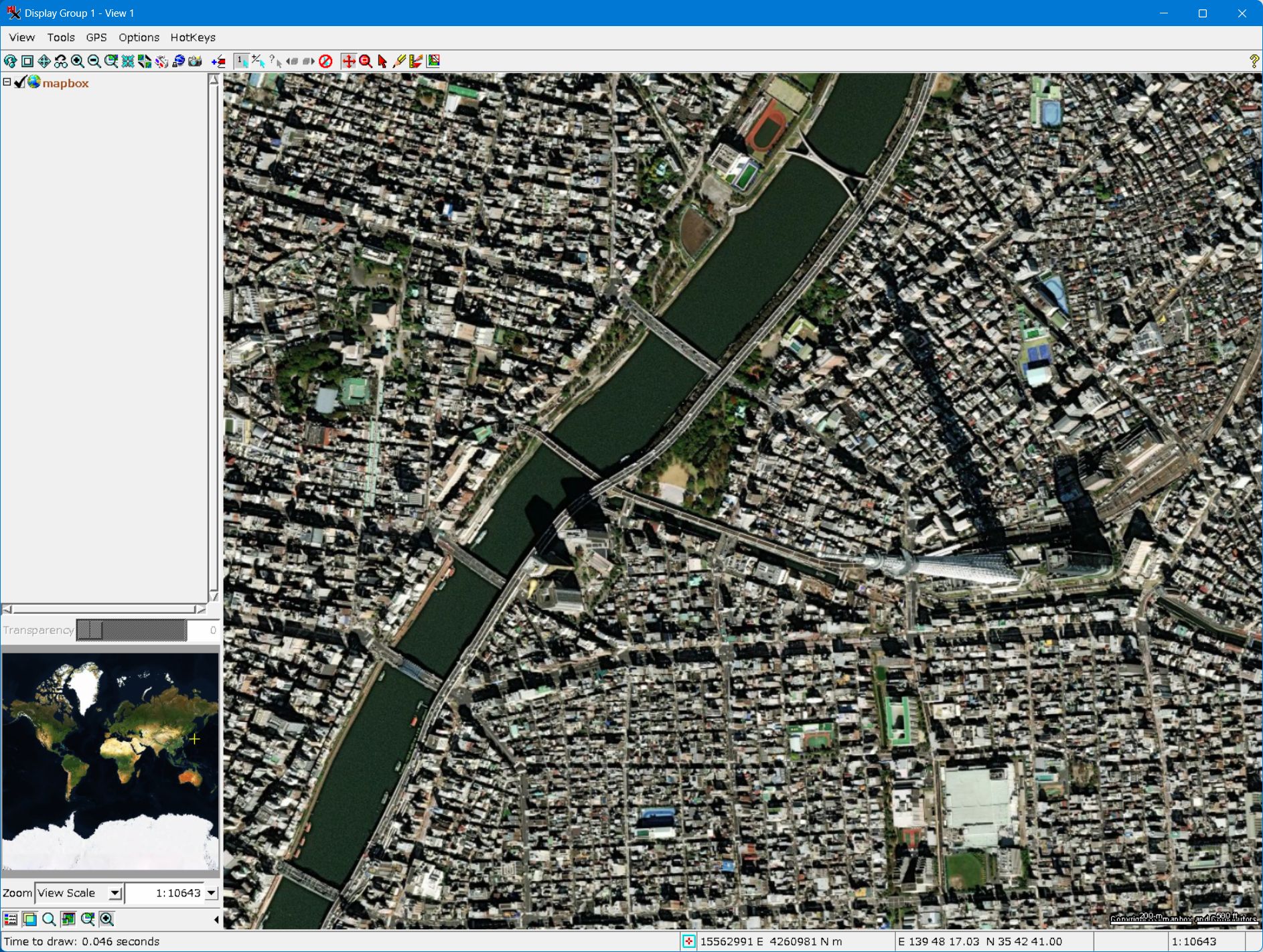This screenshot has width=1263, height=952.
Task: Uncheck the mapbox layer visibility checkbox
Action: [20, 82]
